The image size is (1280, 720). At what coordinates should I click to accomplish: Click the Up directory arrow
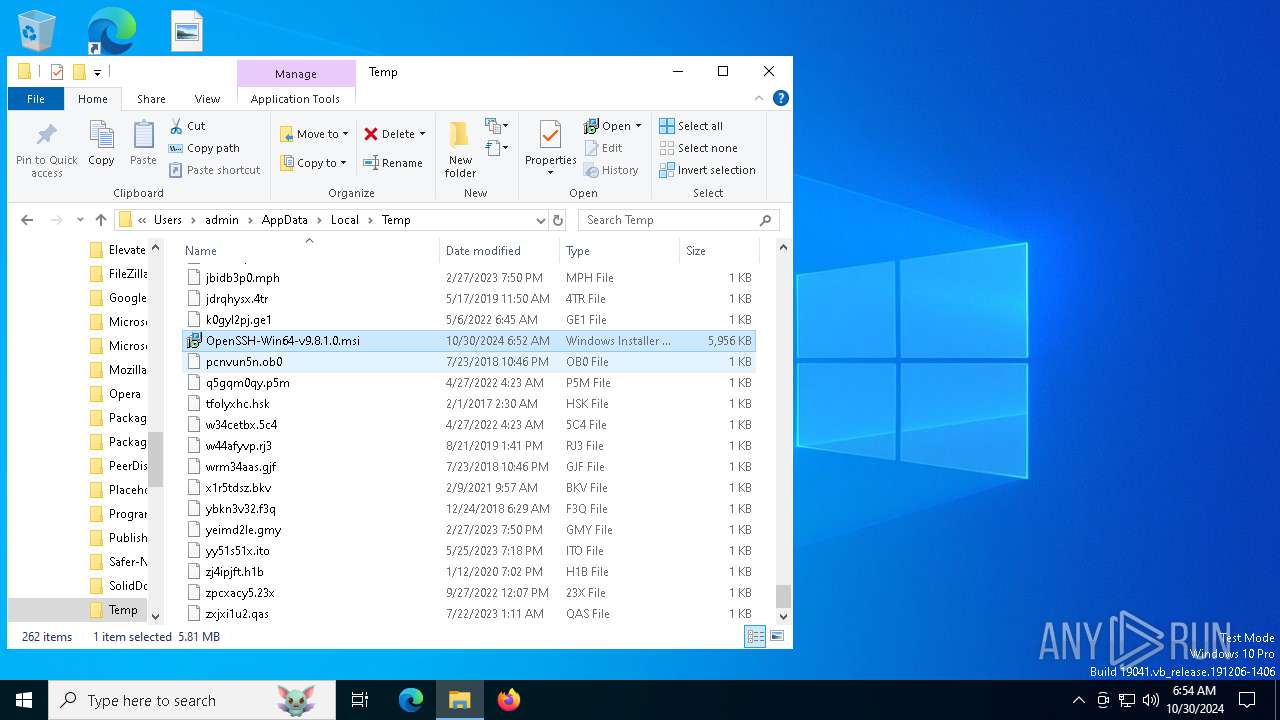tap(100, 220)
